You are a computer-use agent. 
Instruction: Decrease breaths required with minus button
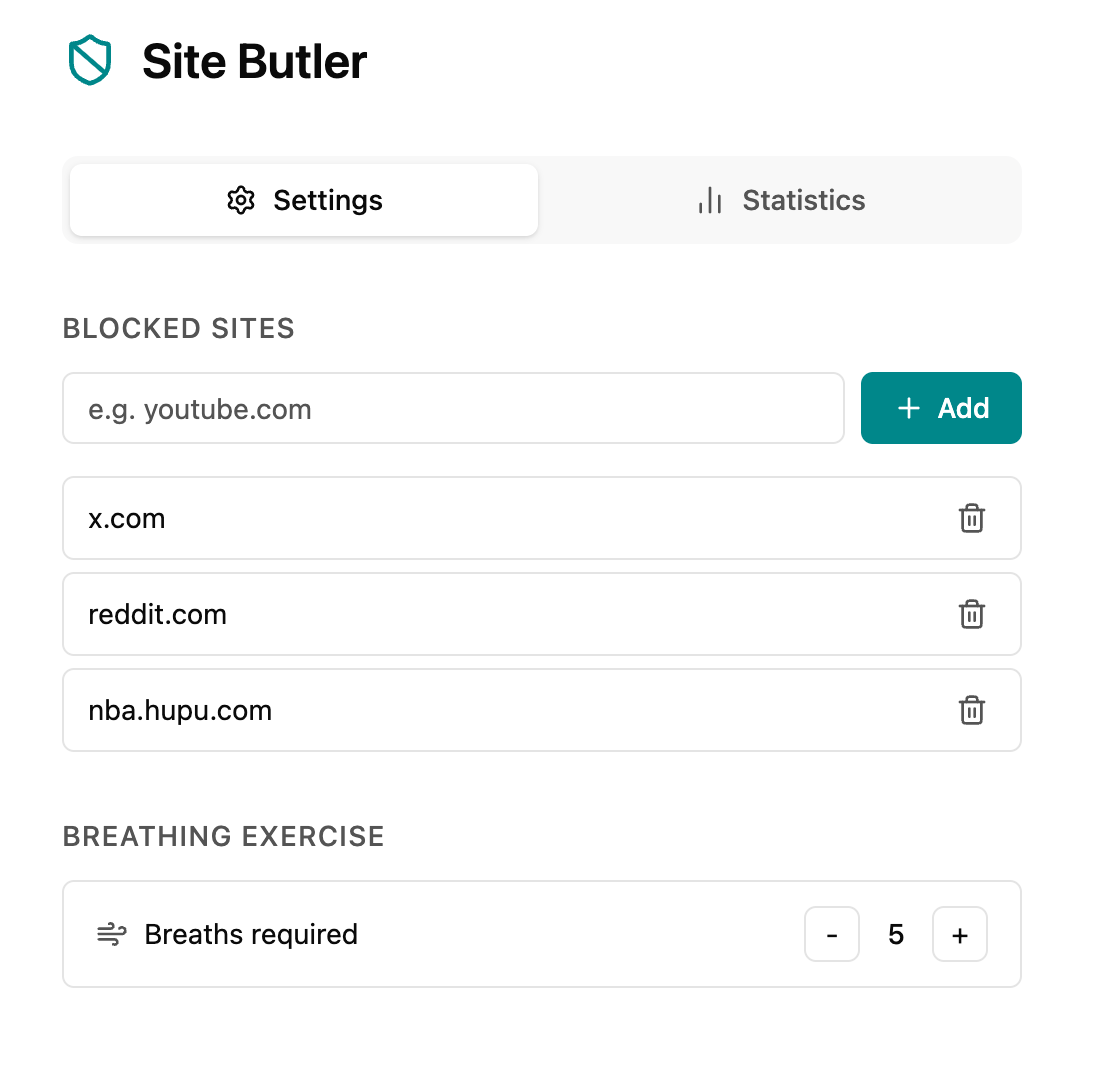pyautogui.click(x=832, y=934)
